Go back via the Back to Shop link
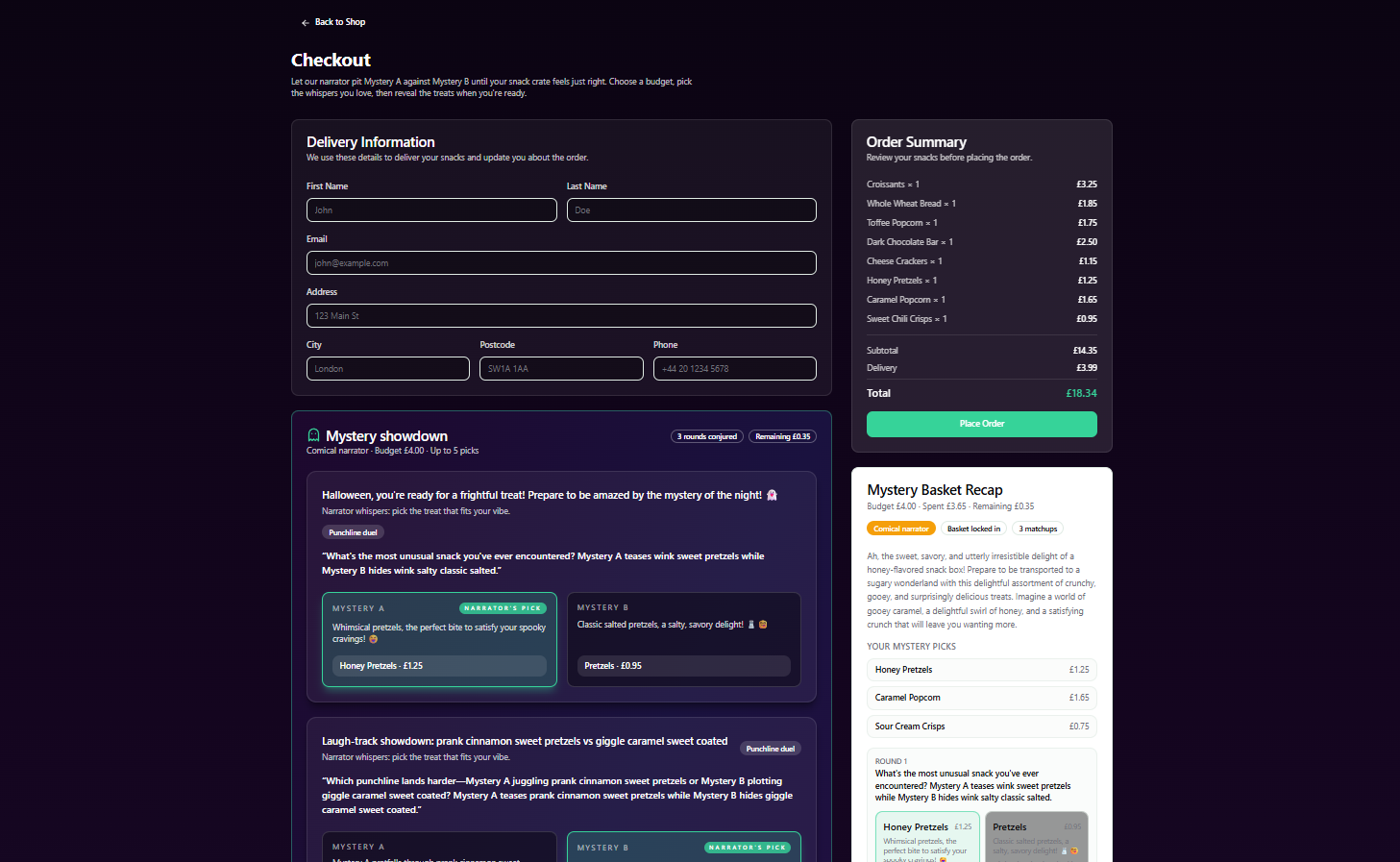 (x=333, y=22)
